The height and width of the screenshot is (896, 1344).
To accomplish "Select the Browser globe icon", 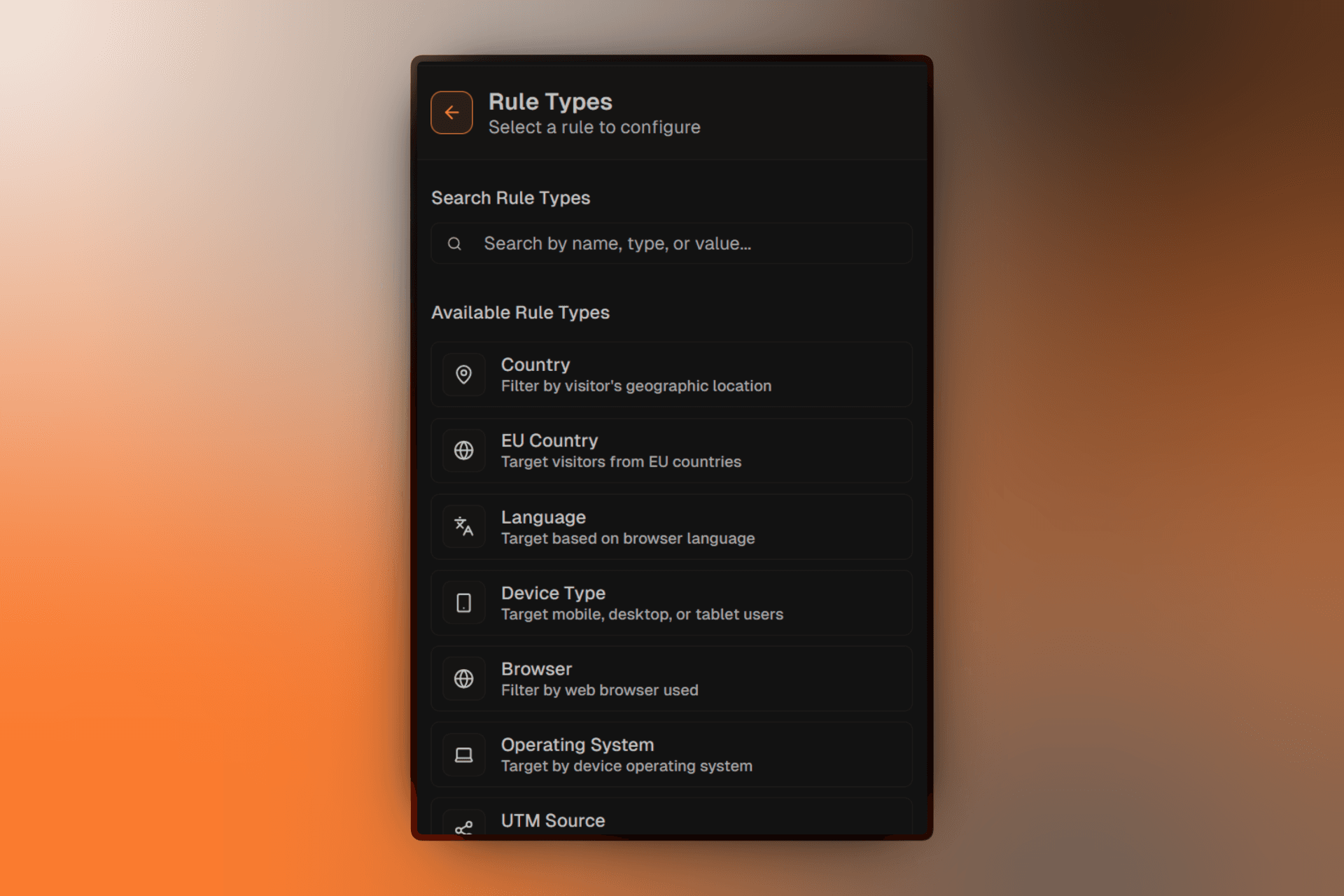I will pyautogui.click(x=463, y=678).
